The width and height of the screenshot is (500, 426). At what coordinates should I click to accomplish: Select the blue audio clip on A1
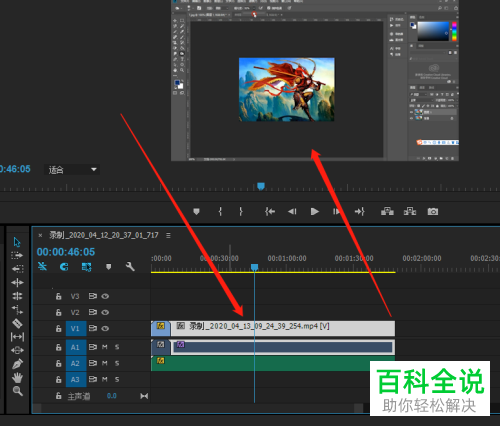pos(283,347)
